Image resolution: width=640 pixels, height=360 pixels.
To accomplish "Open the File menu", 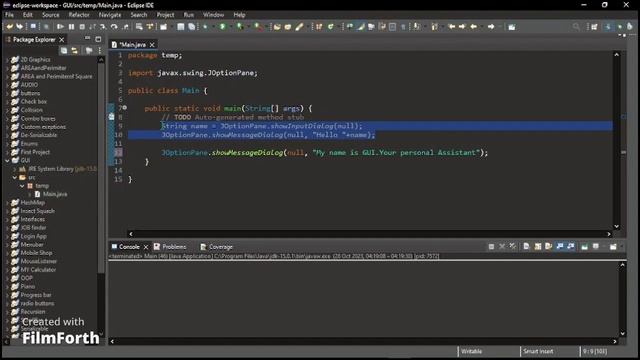I will (9, 15).
